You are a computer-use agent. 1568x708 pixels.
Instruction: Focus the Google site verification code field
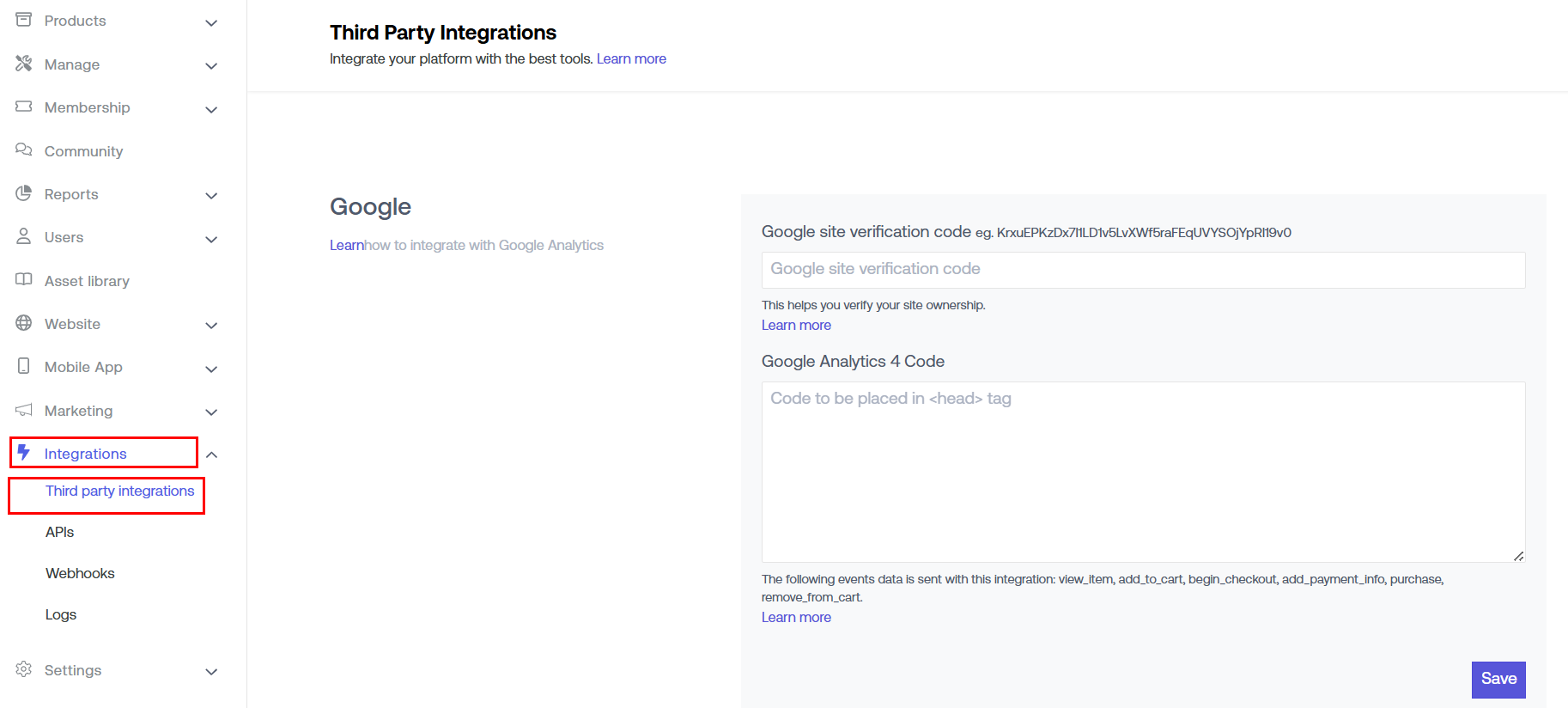1143,270
